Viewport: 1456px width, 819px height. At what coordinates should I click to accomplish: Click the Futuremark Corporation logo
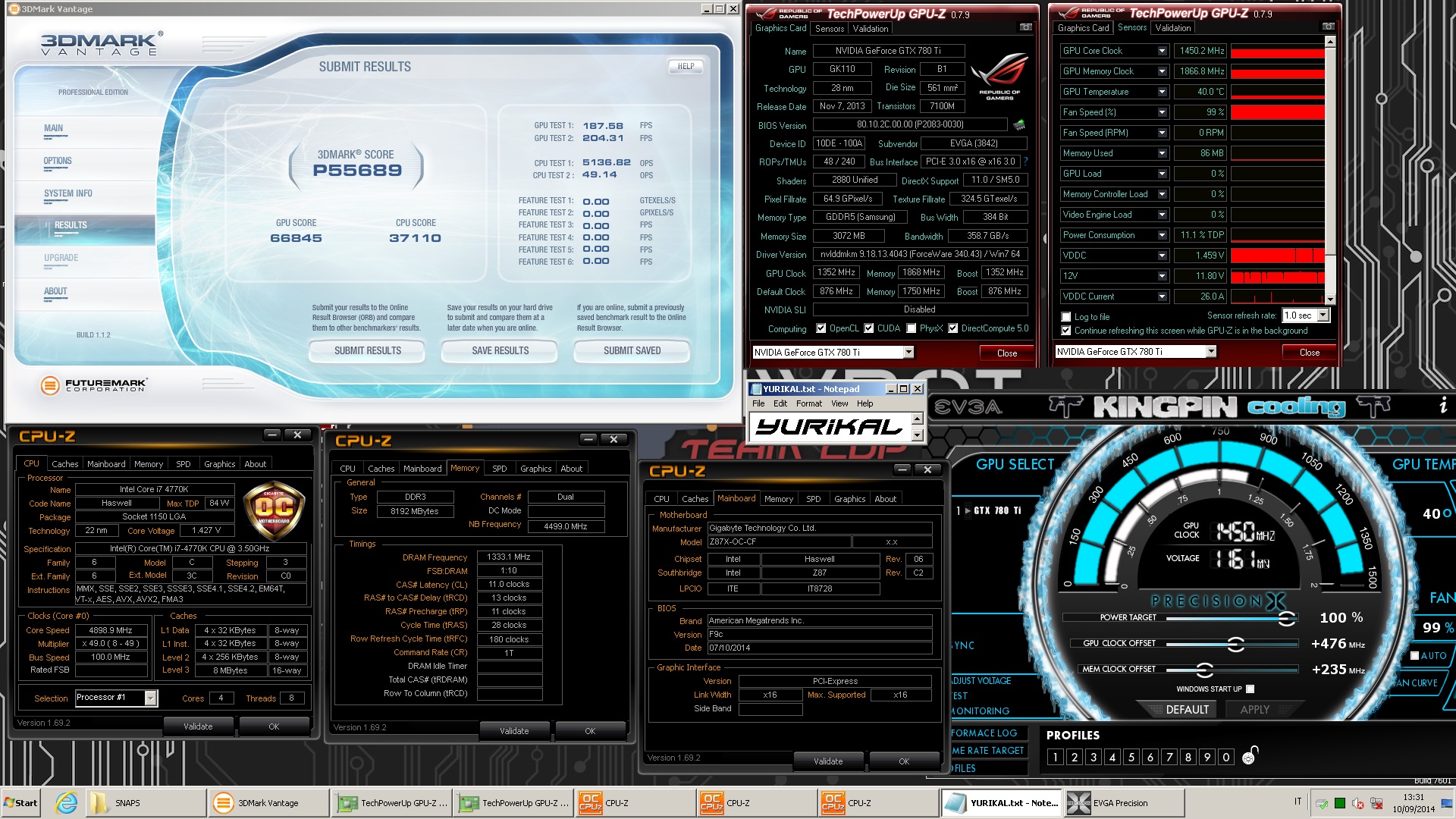[x=94, y=385]
